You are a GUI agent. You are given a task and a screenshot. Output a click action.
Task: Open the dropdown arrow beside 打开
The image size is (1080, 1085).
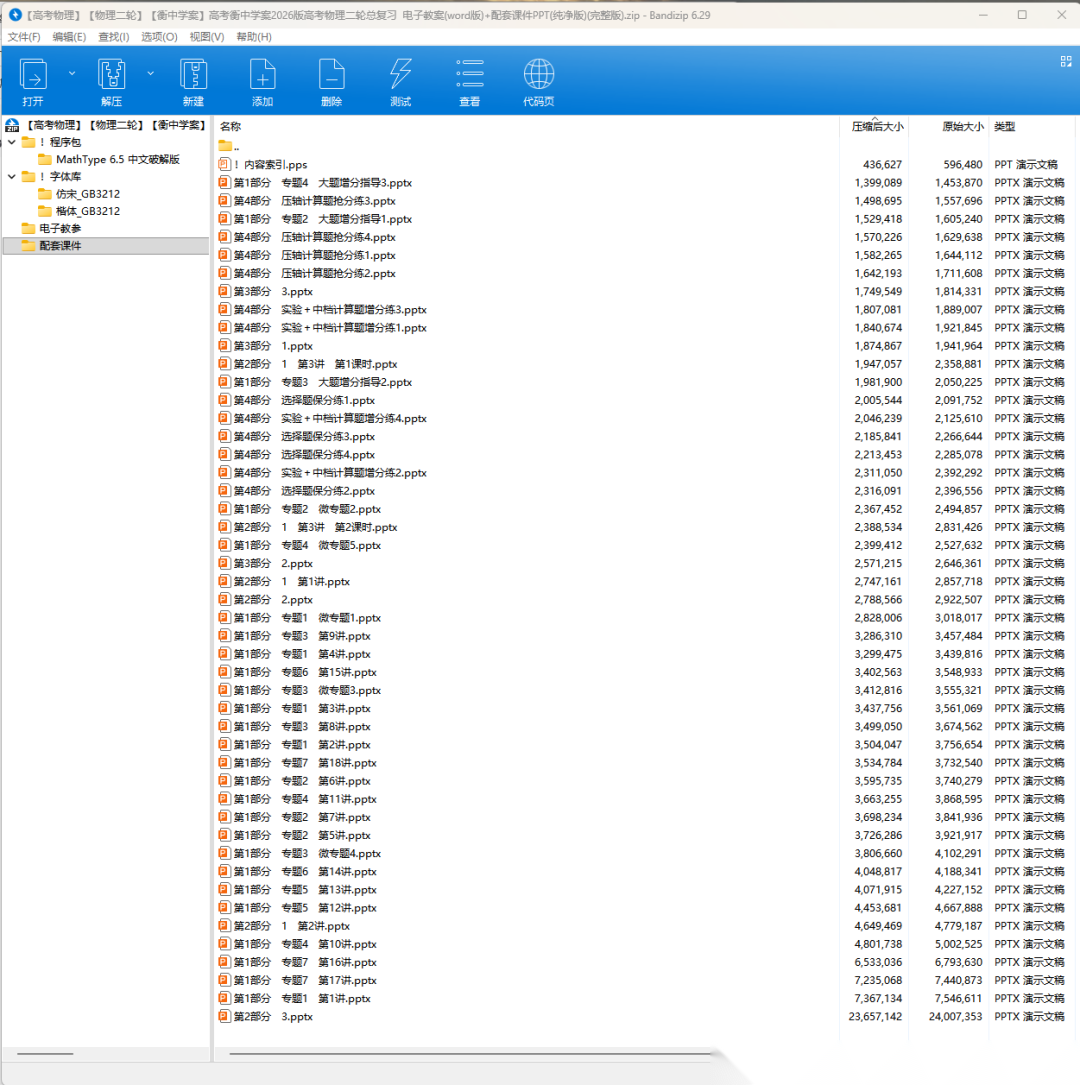(x=72, y=73)
